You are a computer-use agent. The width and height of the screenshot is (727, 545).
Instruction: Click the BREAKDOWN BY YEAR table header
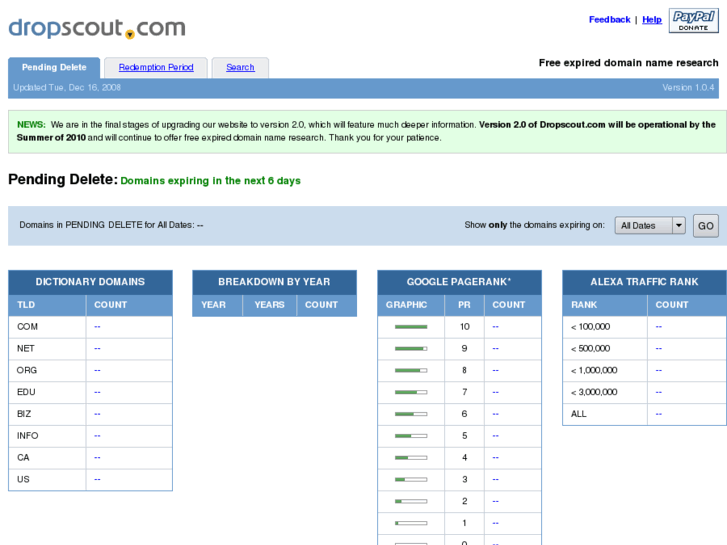274,282
